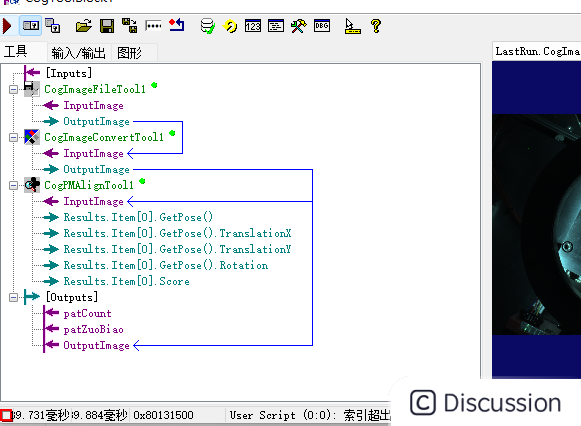Click the camera image in display panel
This screenshot has height=426, width=581.
537,224
